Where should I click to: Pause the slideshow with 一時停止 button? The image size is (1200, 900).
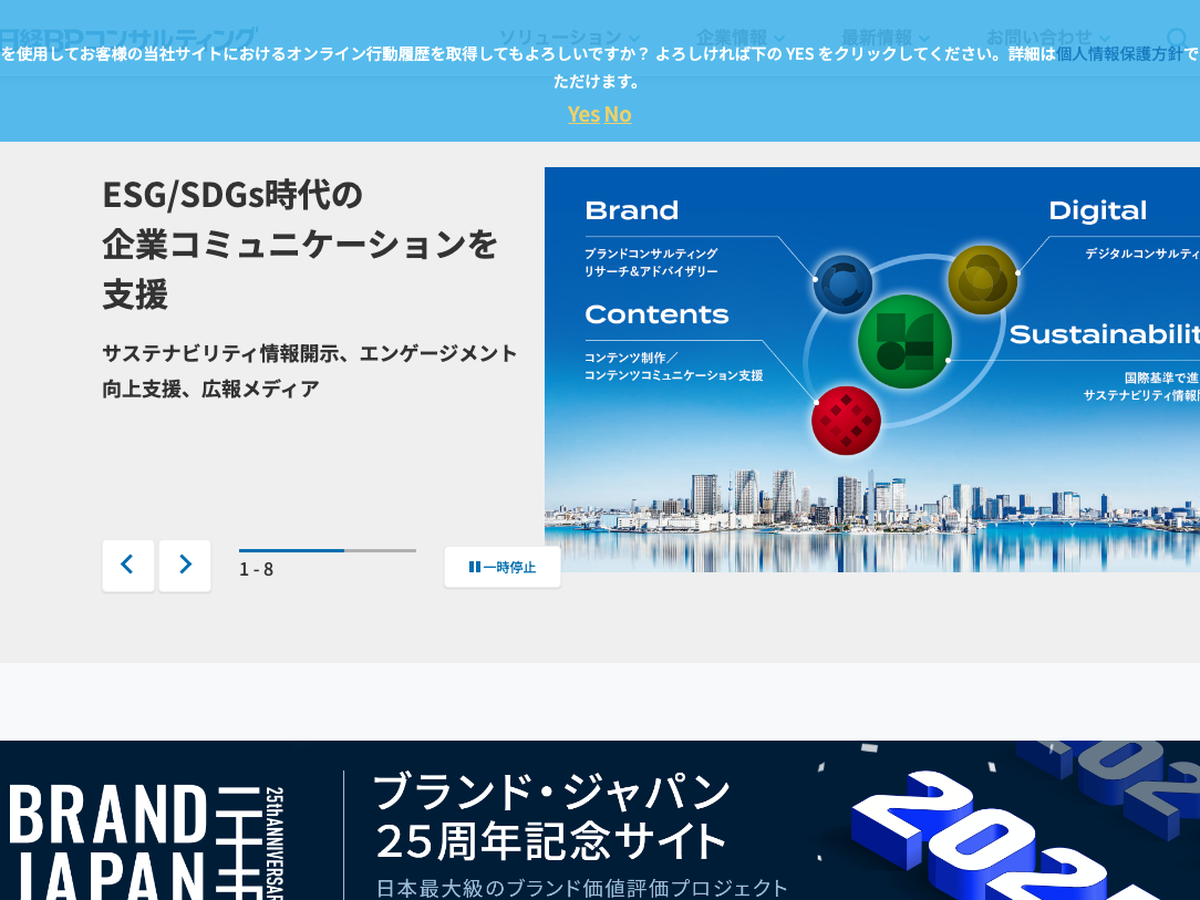point(502,567)
